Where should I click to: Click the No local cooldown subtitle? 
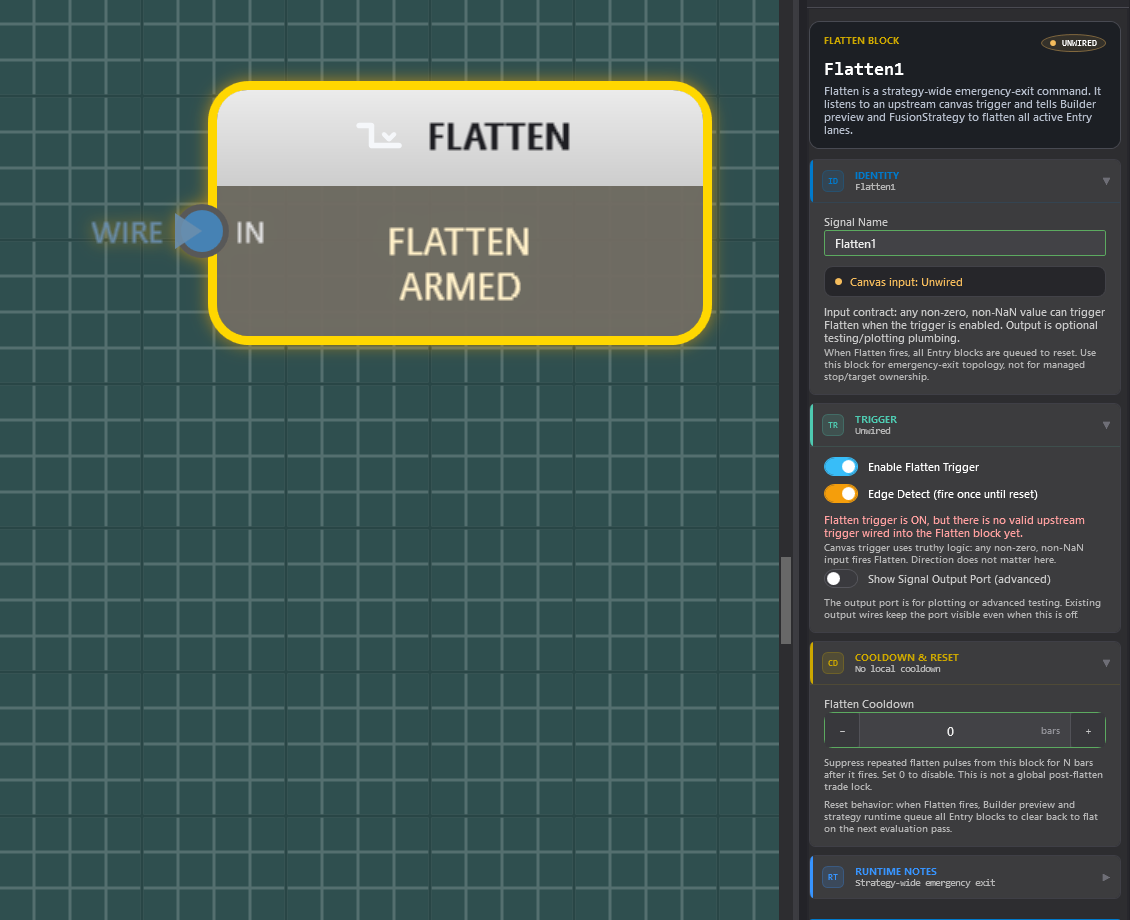pos(897,669)
